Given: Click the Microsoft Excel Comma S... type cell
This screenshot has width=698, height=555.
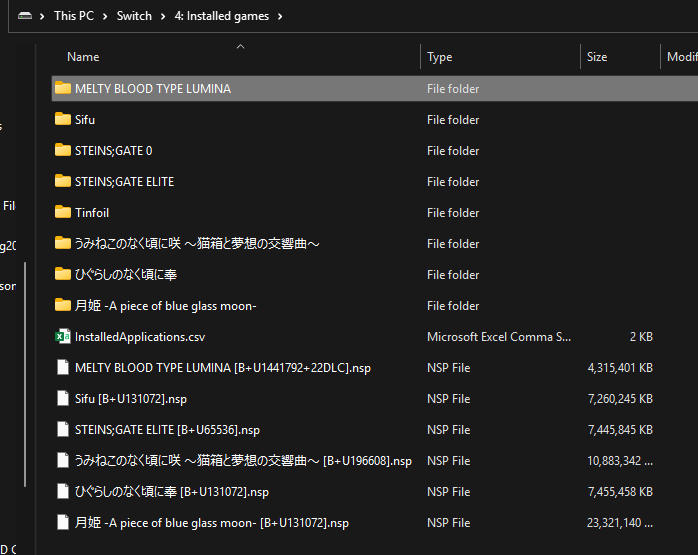Looking at the screenshot, I should (x=499, y=337).
